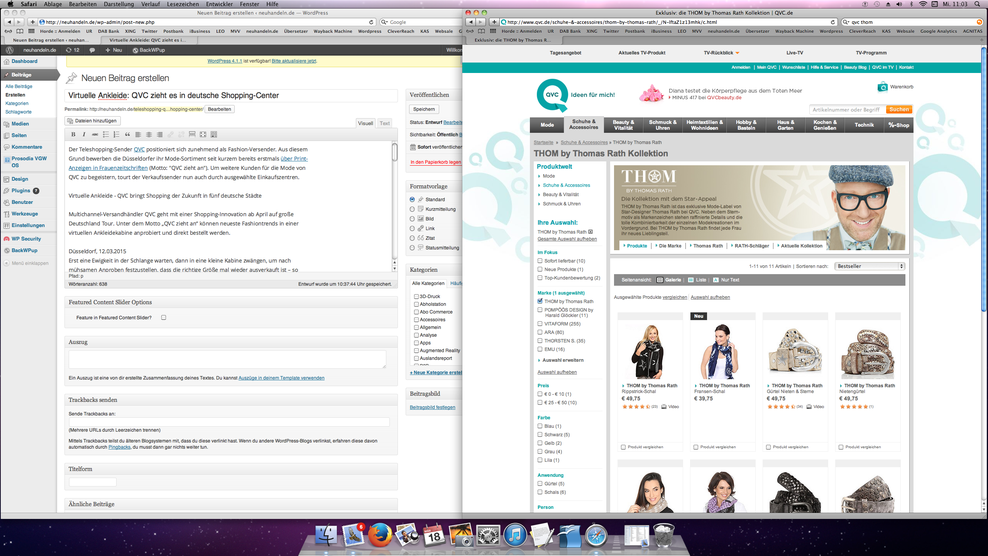This screenshot has width=988, height=556.
Task: Open System Preferences gear in Dock
Action: (488, 535)
